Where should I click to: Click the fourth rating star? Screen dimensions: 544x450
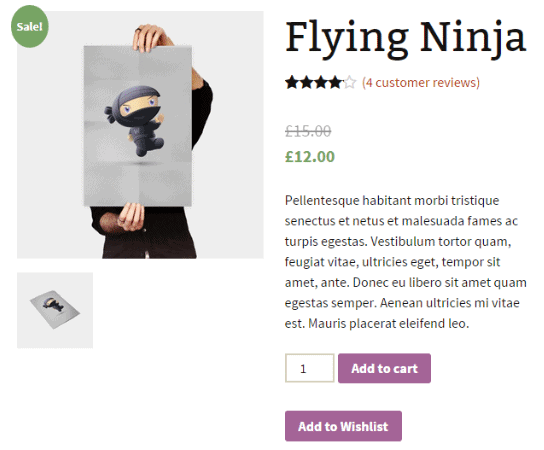(335, 83)
